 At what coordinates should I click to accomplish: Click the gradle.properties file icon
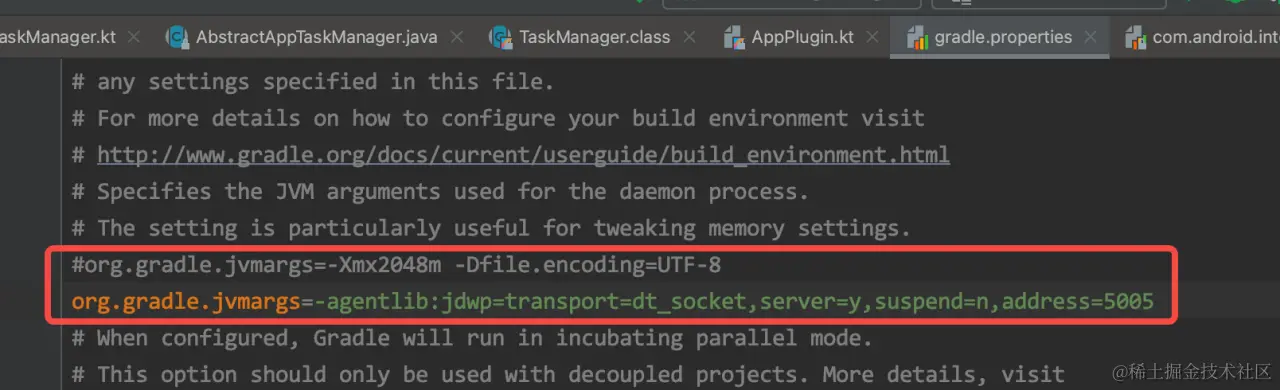pyautogui.click(x=917, y=38)
